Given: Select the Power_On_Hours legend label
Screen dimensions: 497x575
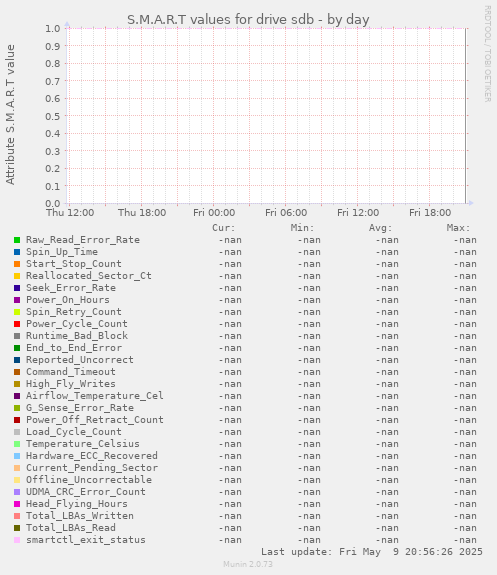Looking at the screenshot, I should (x=68, y=300).
